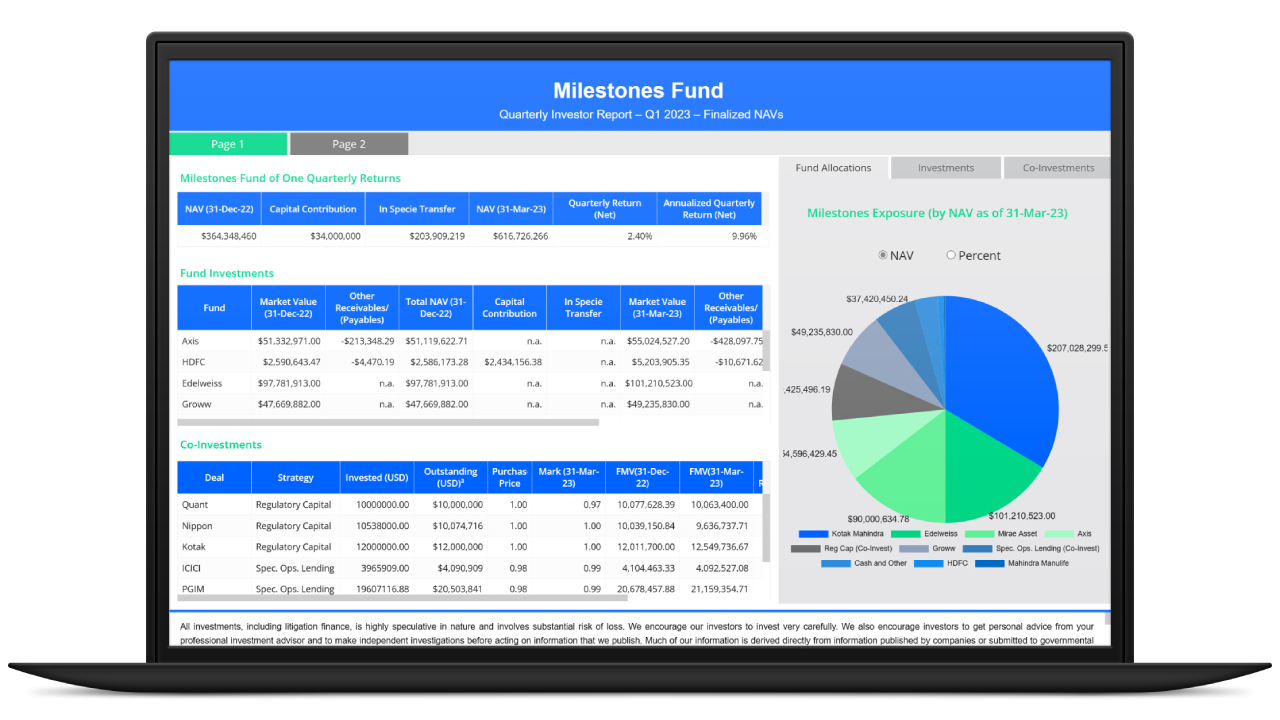Select the NAV radio button
The height and width of the screenshot is (720, 1280).
883,255
